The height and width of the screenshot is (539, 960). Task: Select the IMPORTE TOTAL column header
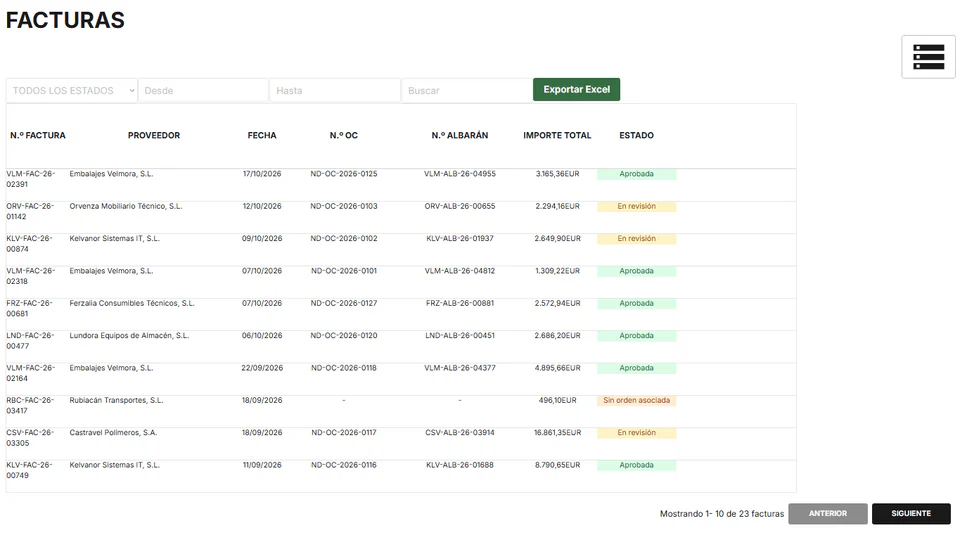coord(557,135)
